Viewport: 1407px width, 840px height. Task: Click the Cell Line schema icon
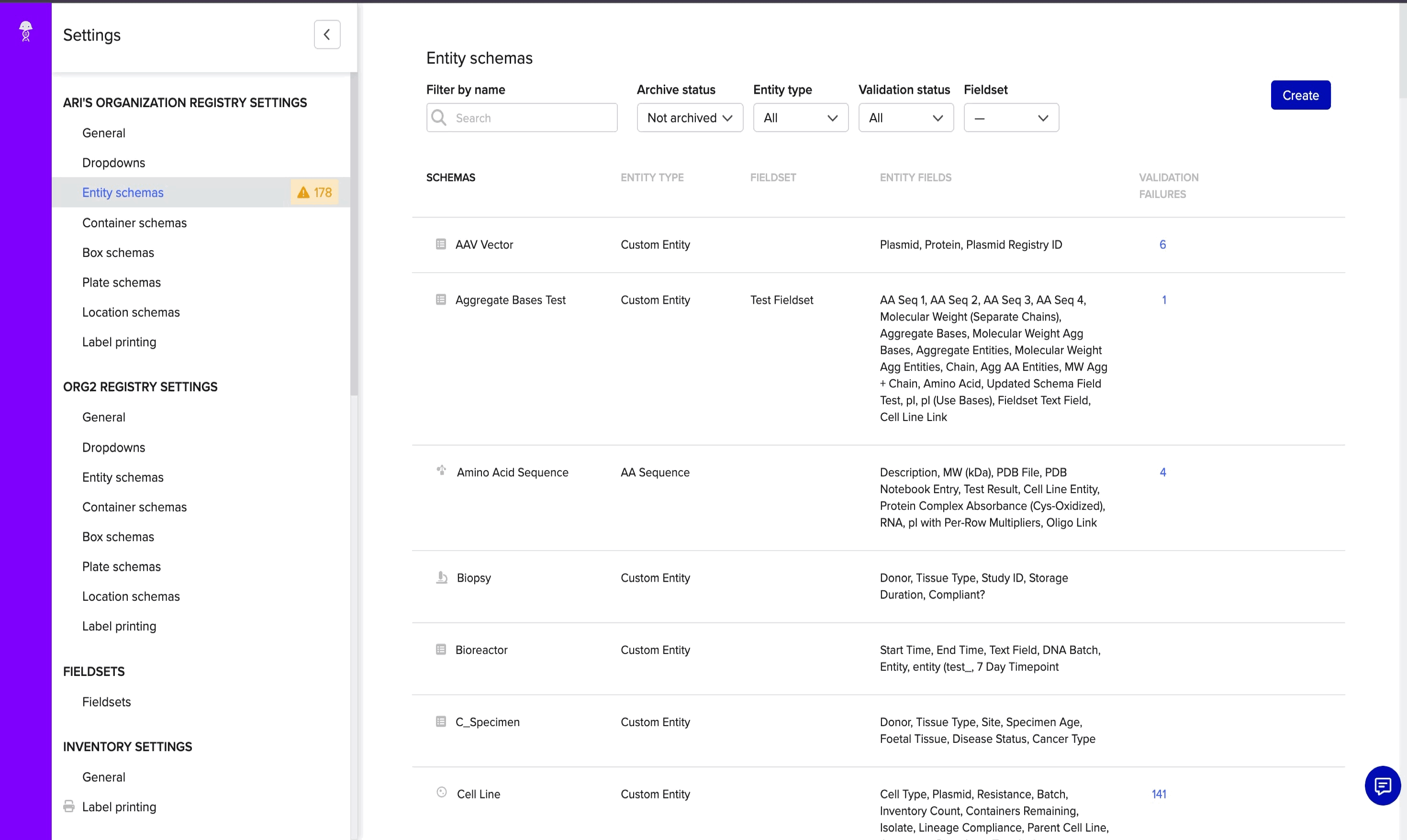(x=442, y=793)
